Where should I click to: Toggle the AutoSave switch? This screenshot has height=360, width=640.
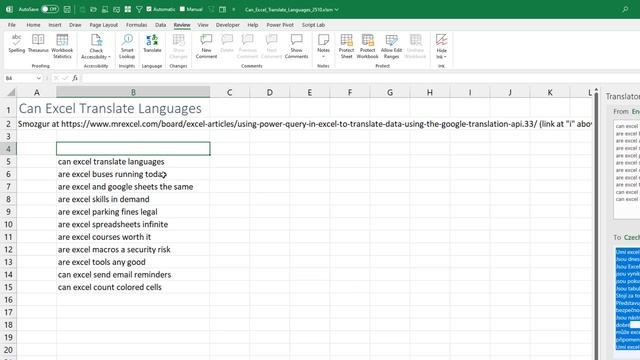coord(50,9)
